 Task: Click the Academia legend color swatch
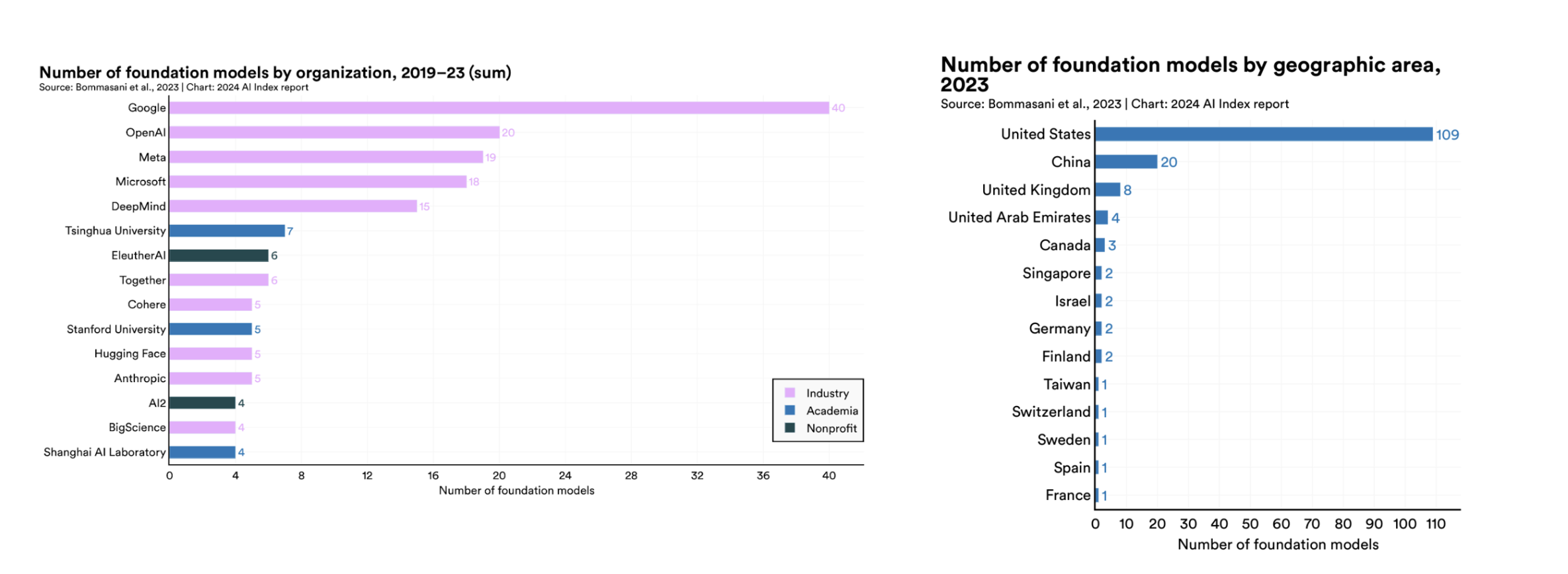point(789,410)
